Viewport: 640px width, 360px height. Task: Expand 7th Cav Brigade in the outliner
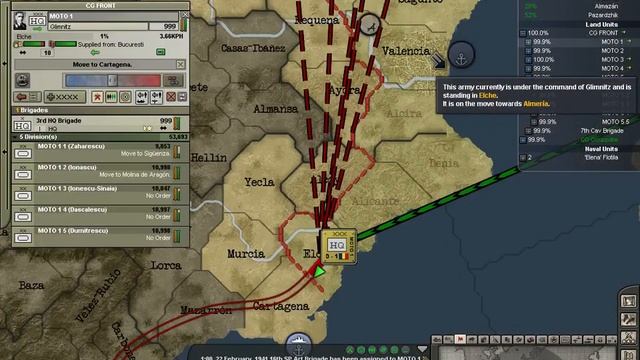528,131
